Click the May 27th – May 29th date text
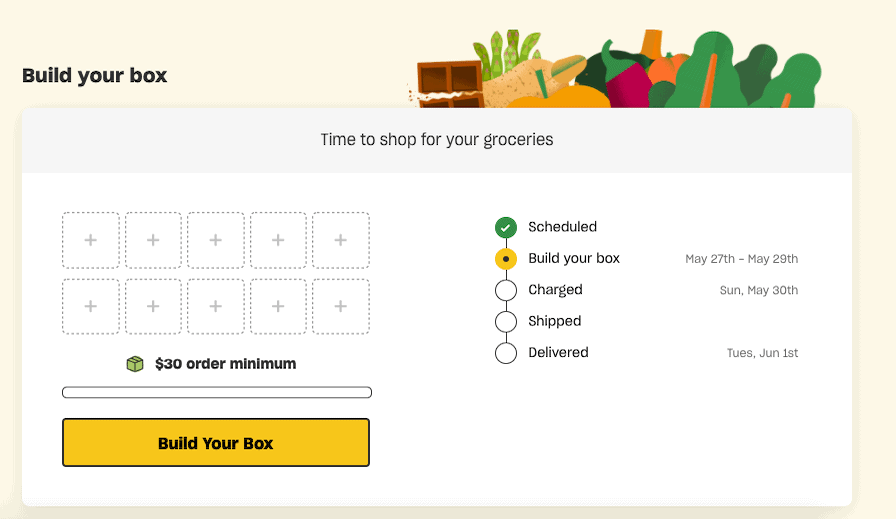896x519 pixels. pyautogui.click(x=742, y=259)
